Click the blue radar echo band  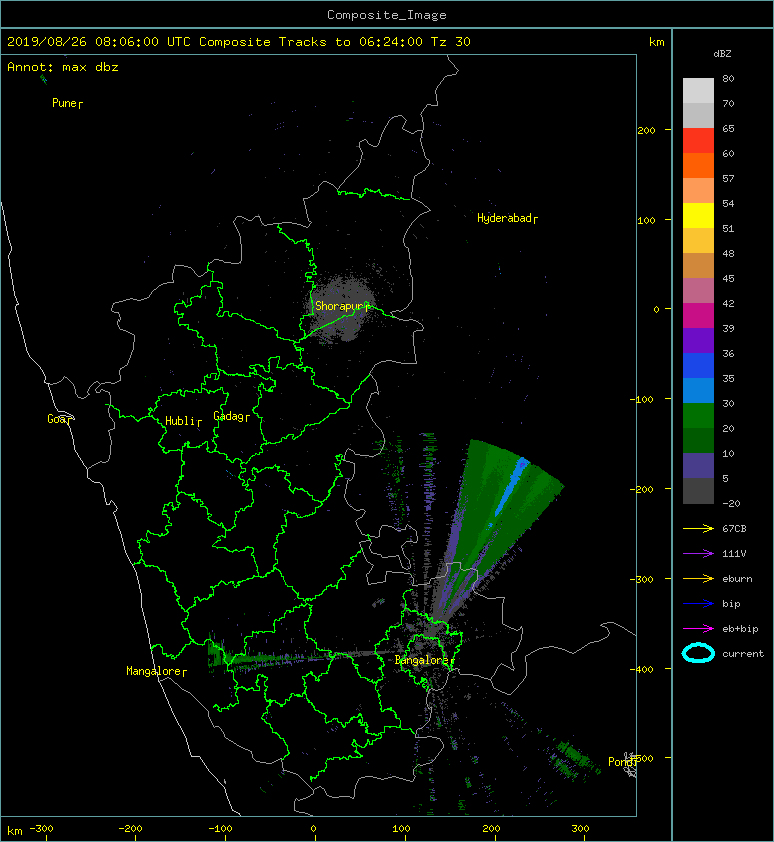point(511,488)
